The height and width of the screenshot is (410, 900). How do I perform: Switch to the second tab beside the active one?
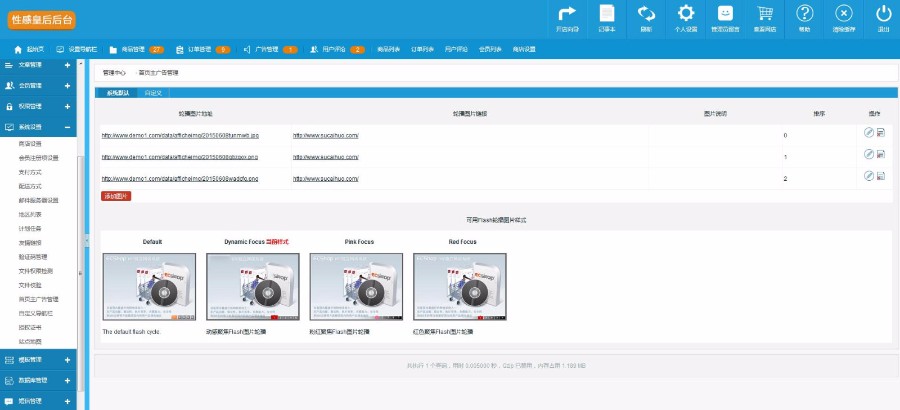point(153,92)
